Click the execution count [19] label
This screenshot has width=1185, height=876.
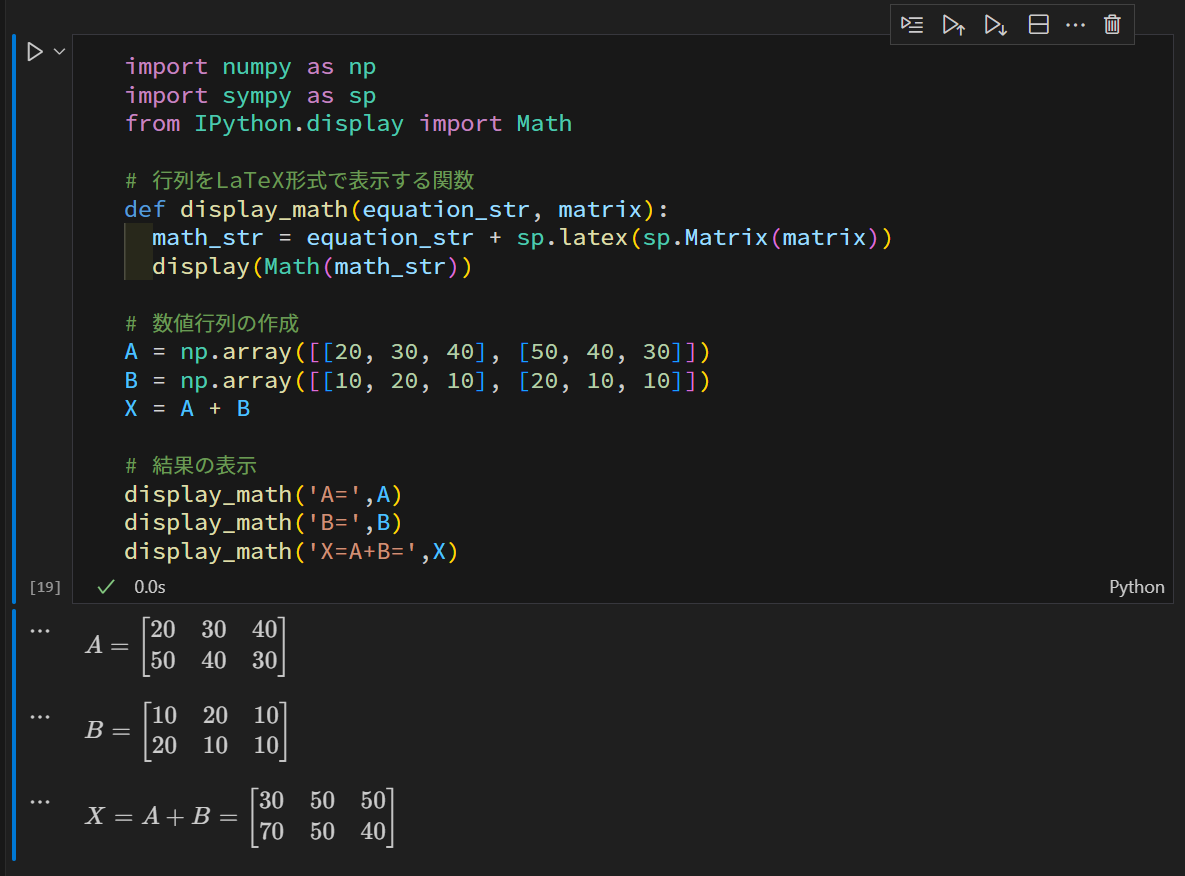45,587
